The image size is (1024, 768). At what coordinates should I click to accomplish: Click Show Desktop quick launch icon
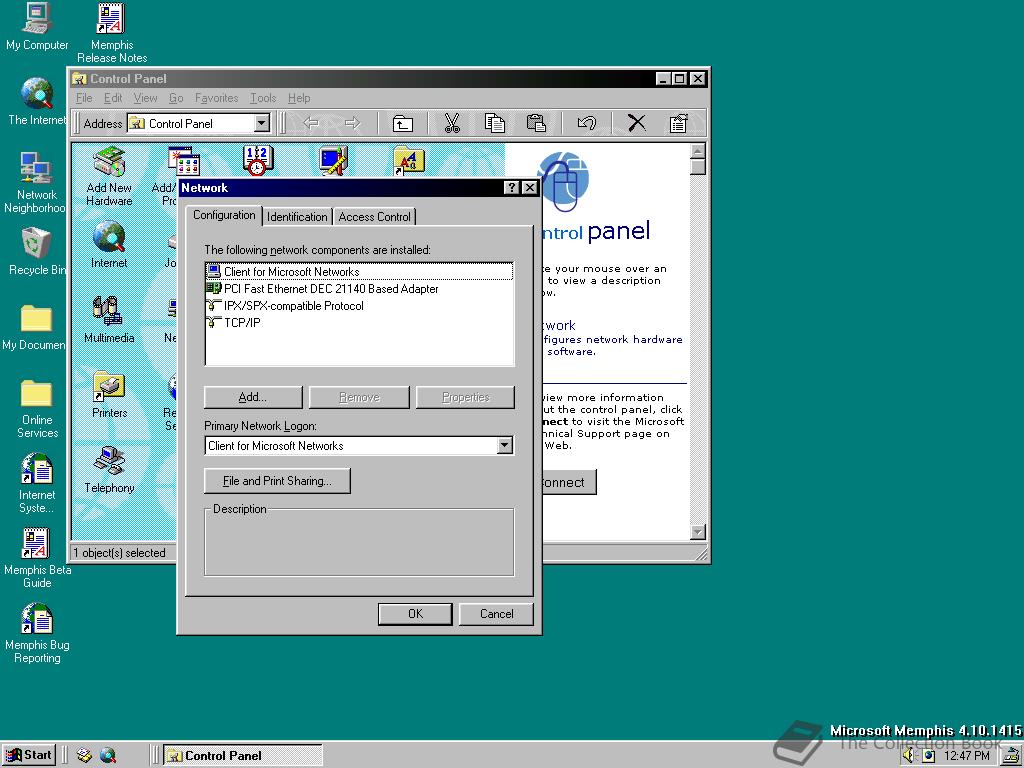[84, 756]
